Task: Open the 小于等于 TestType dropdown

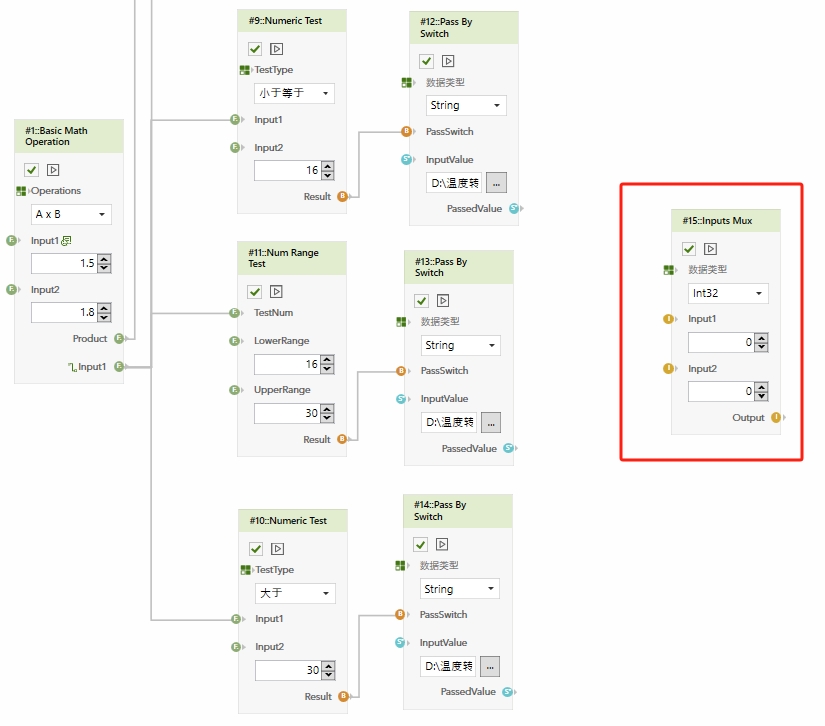Action: (x=294, y=93)
